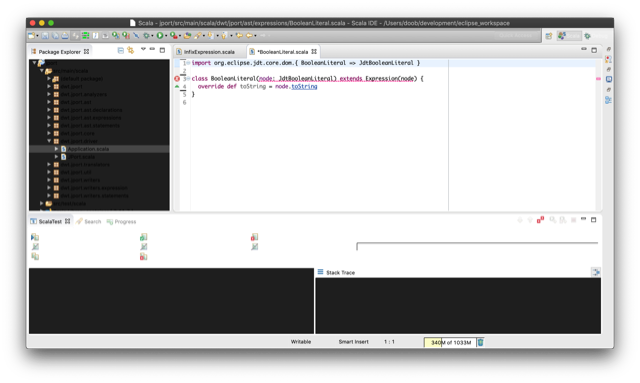Expand the Application.scala tree node
Screen dimensions: 640x383
tap(56, 149)
